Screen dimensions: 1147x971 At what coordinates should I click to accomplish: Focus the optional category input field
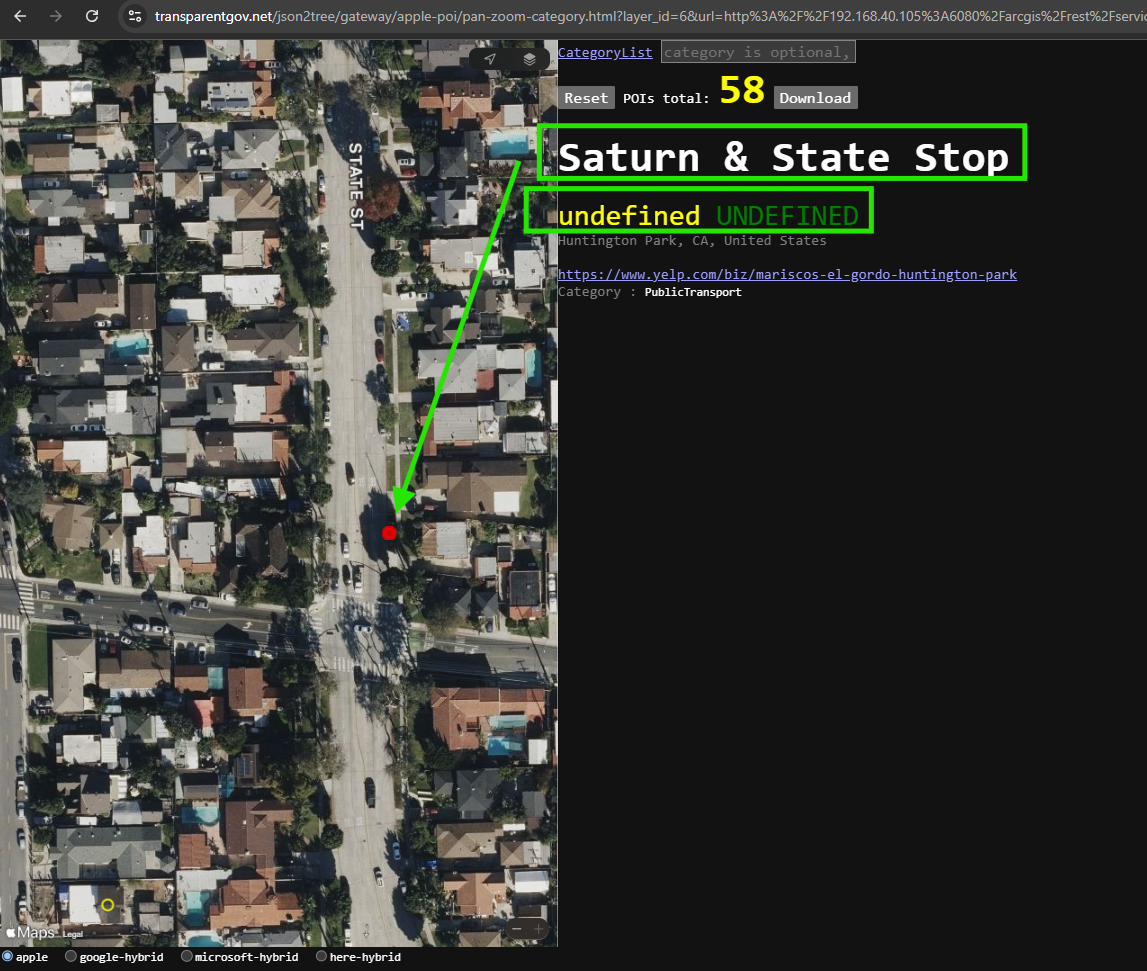pos(758,52)
